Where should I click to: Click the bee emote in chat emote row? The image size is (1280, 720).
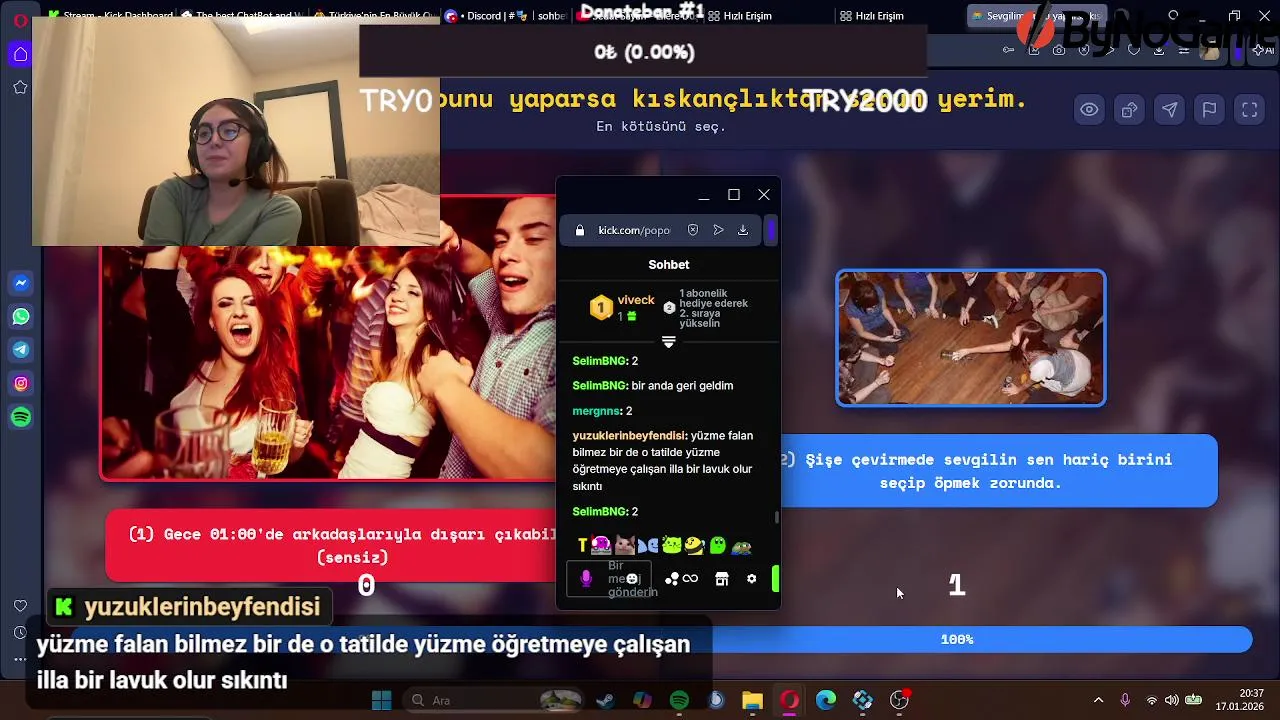pos(695,545)
